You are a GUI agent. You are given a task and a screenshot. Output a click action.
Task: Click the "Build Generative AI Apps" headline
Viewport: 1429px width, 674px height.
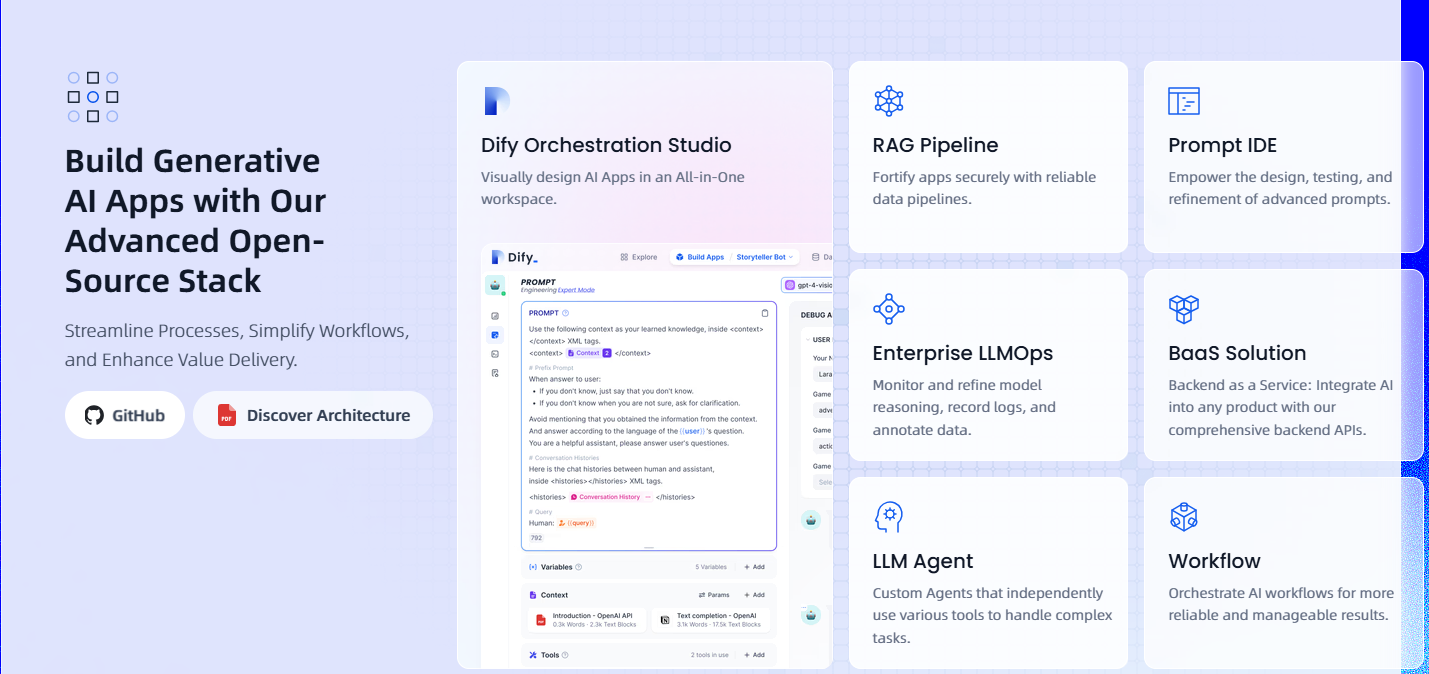196,221
